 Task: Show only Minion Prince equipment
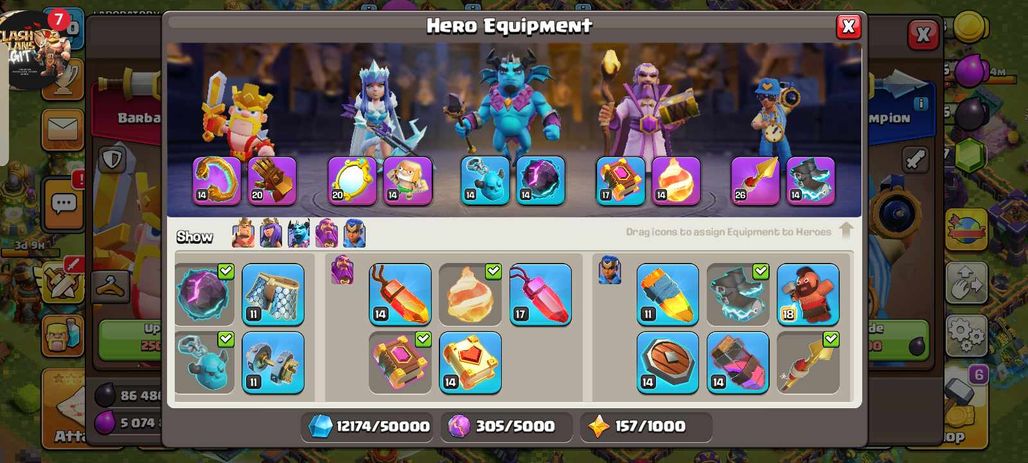[x=298, y=233]
